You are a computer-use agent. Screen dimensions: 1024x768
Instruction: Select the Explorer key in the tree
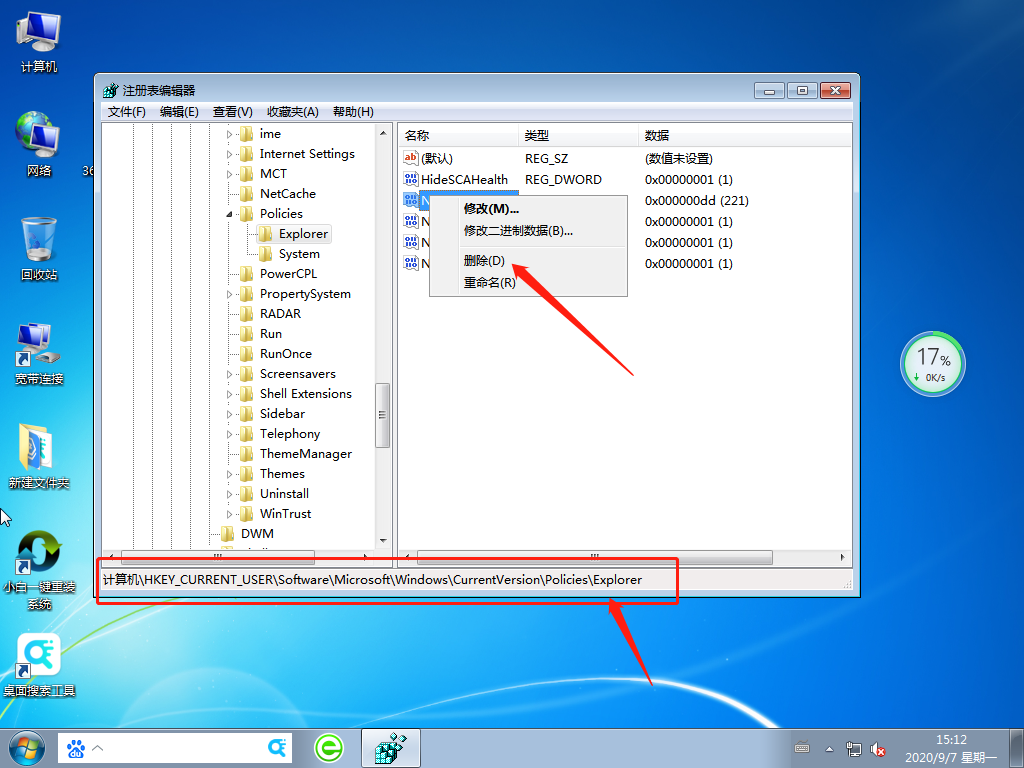click(301, 233)
